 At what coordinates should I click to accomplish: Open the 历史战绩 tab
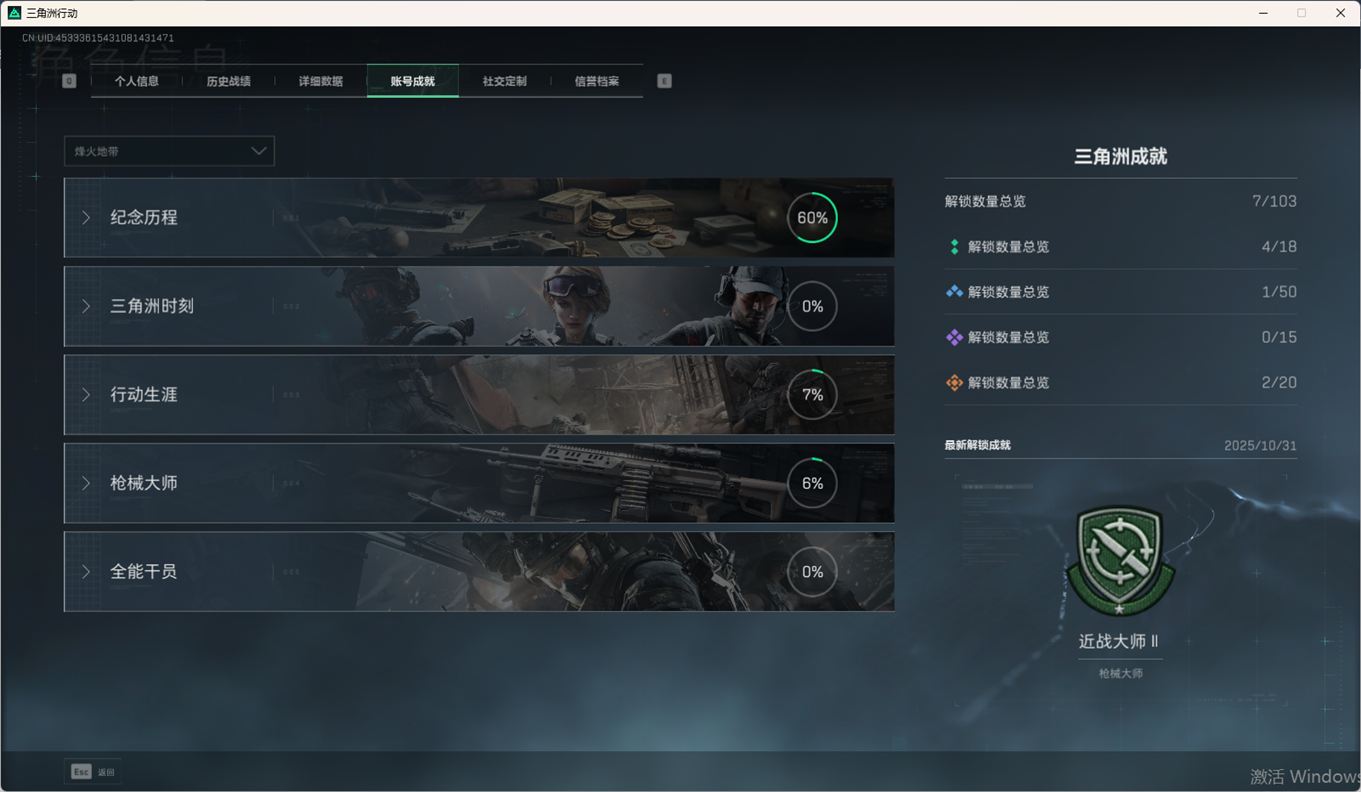[x=228, y=81]
